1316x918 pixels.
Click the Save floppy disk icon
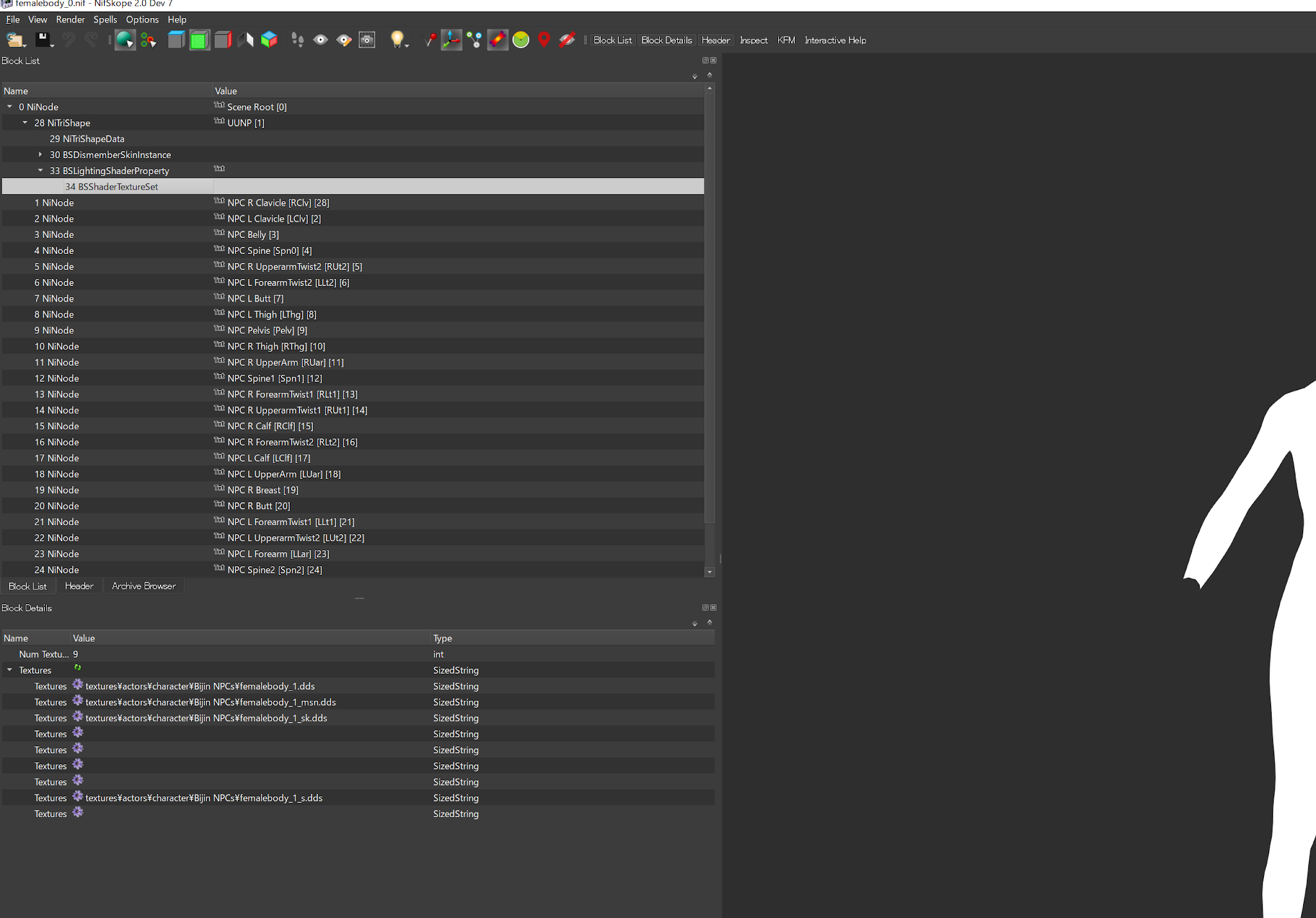pyautogui.click(x=42, y=40)
